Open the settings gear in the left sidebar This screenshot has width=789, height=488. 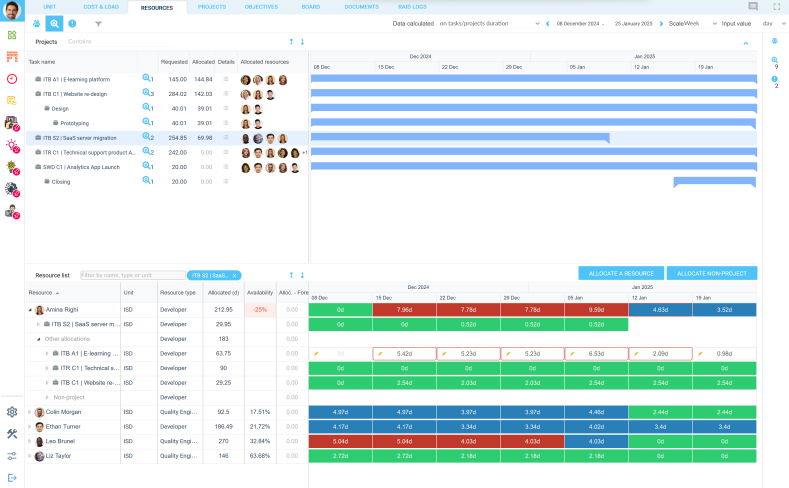pyautogui.click(x=12, y=411)
